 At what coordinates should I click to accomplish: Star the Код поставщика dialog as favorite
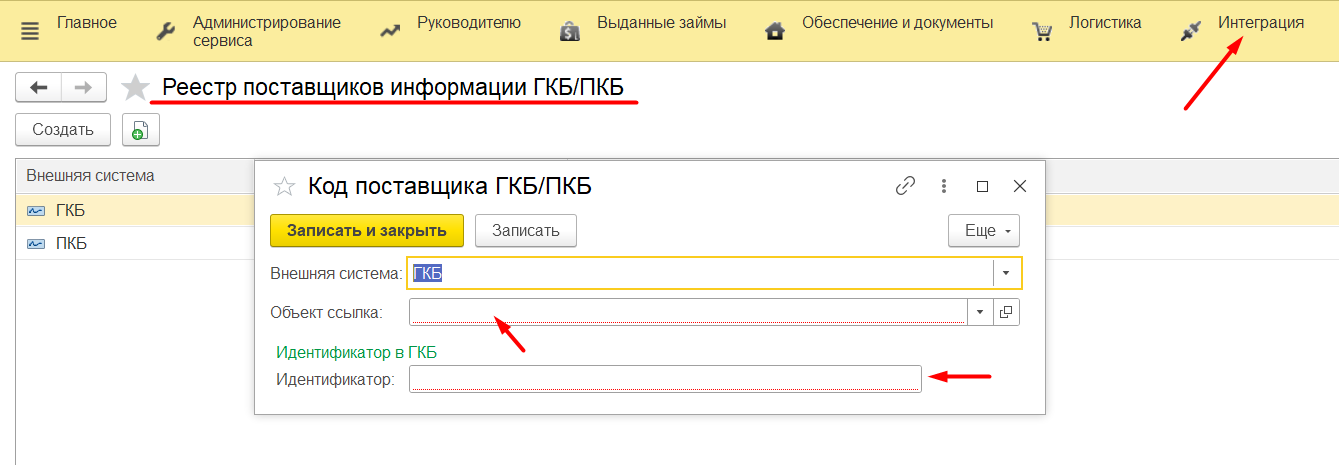click(285, 186)
